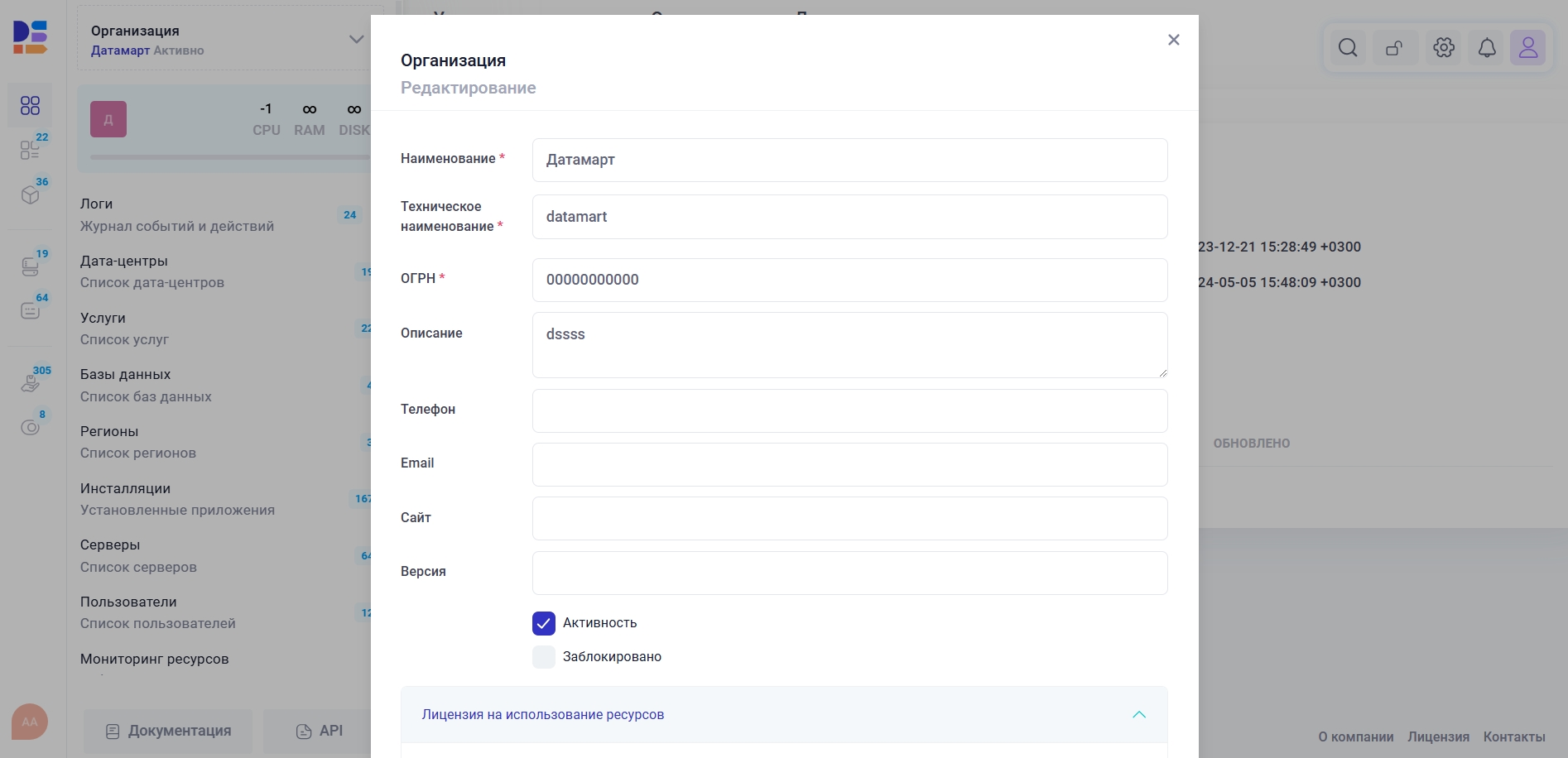Viewport: 1568px width, 758px height.
Task: Open notifications bell icon
Action: (1487, 48)
